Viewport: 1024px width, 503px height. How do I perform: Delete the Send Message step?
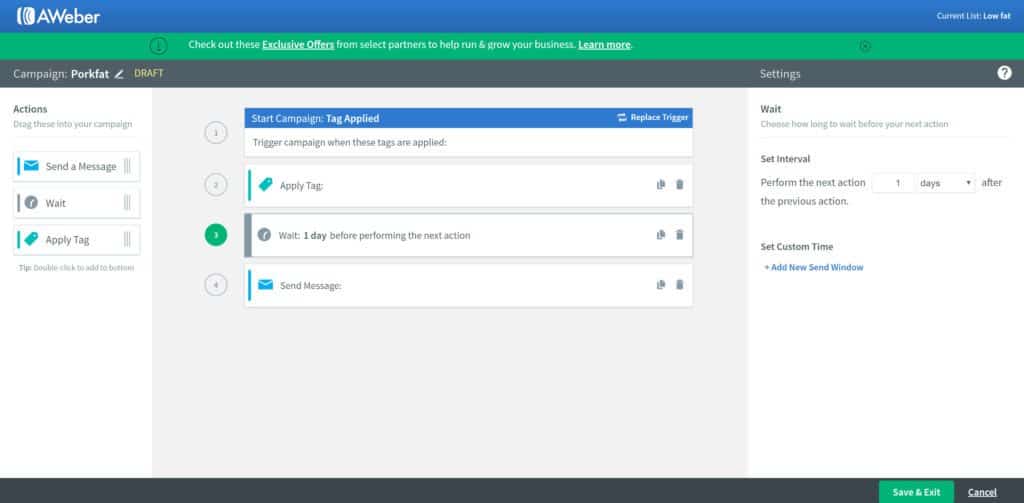pos(680,285)
